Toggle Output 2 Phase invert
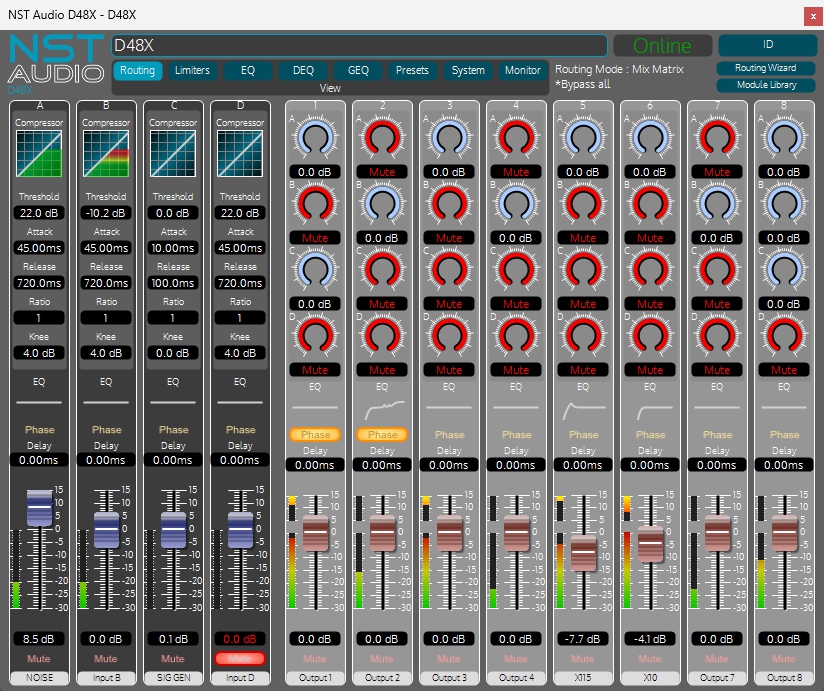This screenshot has width=824, height=691. 382,435
